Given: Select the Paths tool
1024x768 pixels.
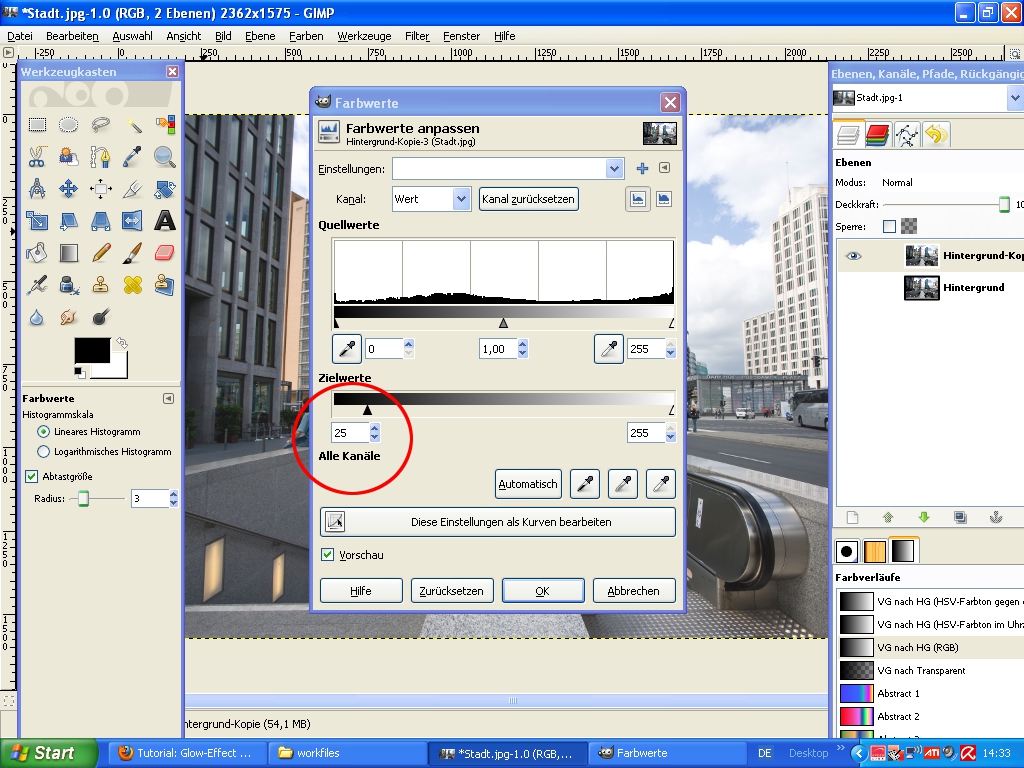Looking at the screenshot, I should click(x=101, y=157).
